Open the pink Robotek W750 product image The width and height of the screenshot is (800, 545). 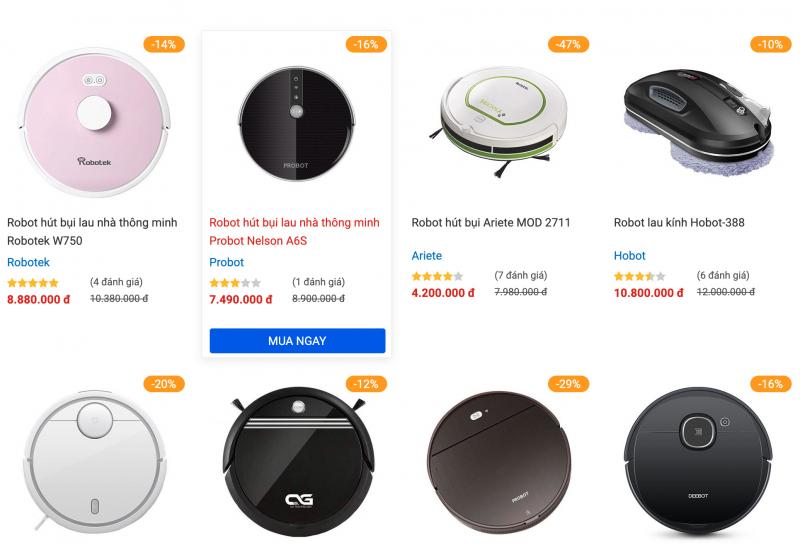click(94, 122)
